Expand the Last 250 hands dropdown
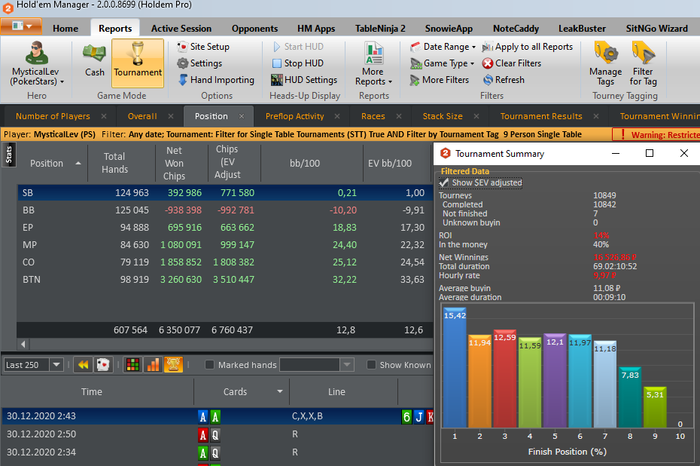 [x=56, y=365]
